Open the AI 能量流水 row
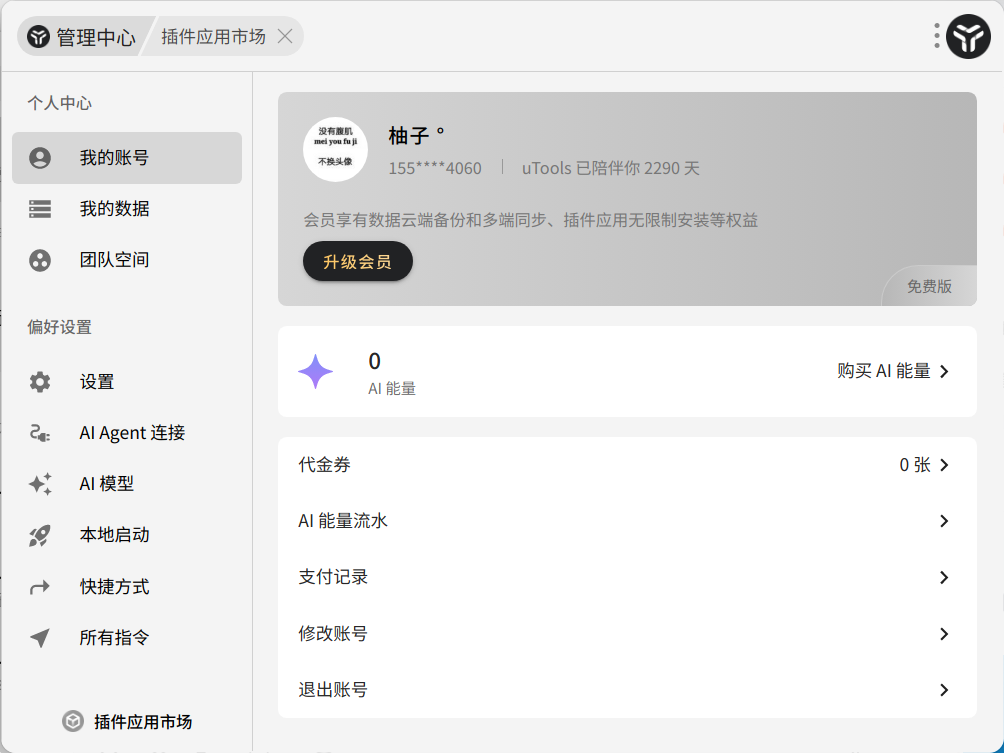 627,521
